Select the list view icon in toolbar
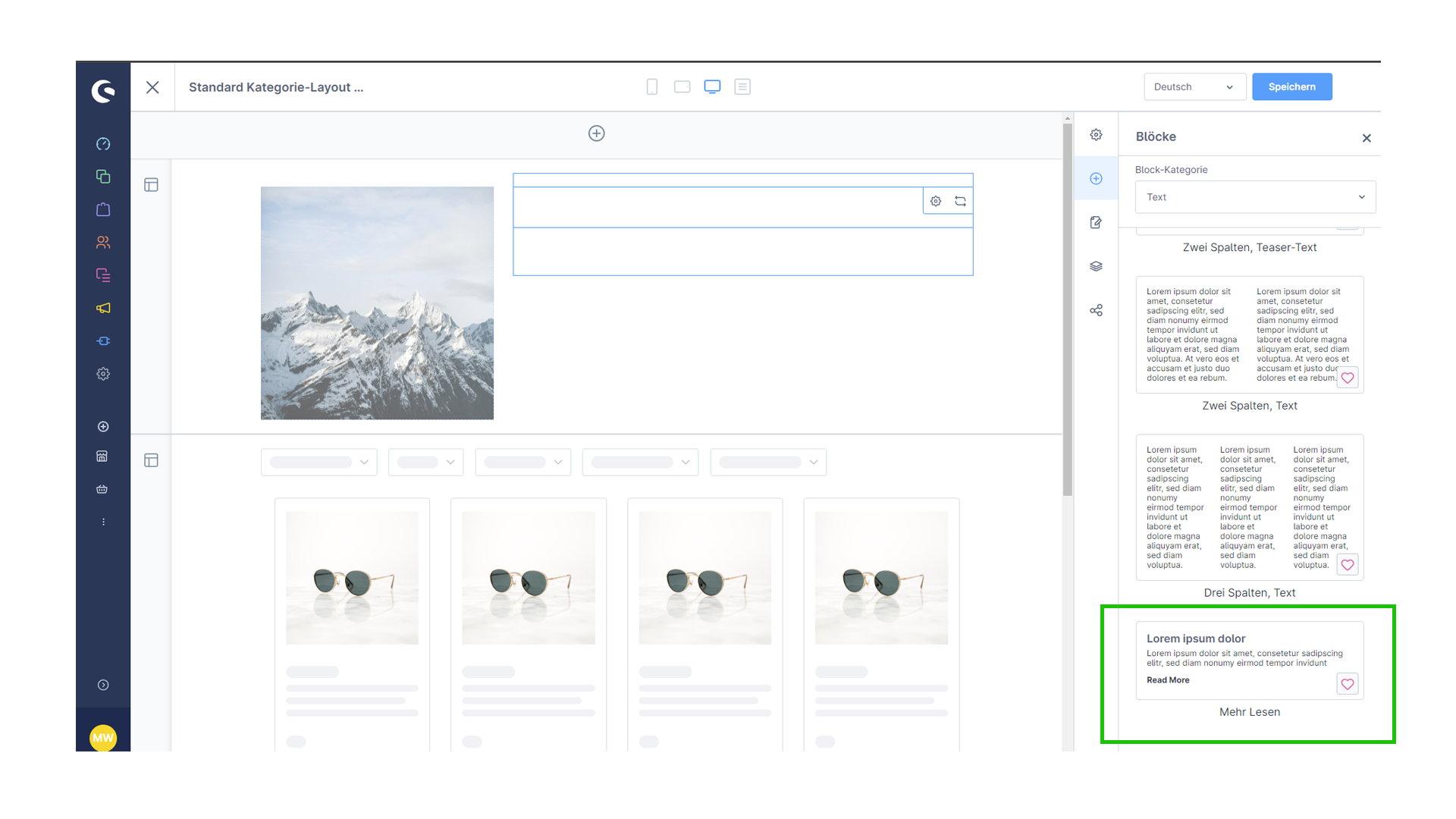1456x819 pixels. click(743, 87)
